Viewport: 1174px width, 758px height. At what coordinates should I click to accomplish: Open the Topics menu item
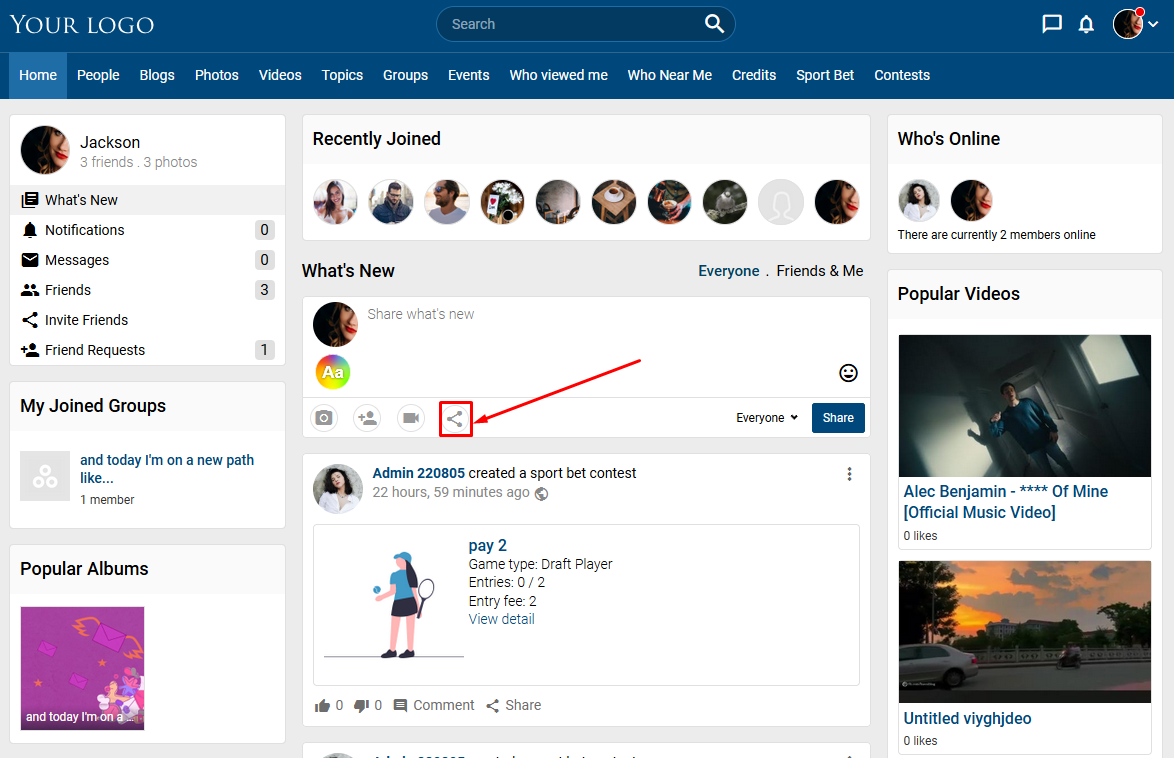tap(342, 76)
